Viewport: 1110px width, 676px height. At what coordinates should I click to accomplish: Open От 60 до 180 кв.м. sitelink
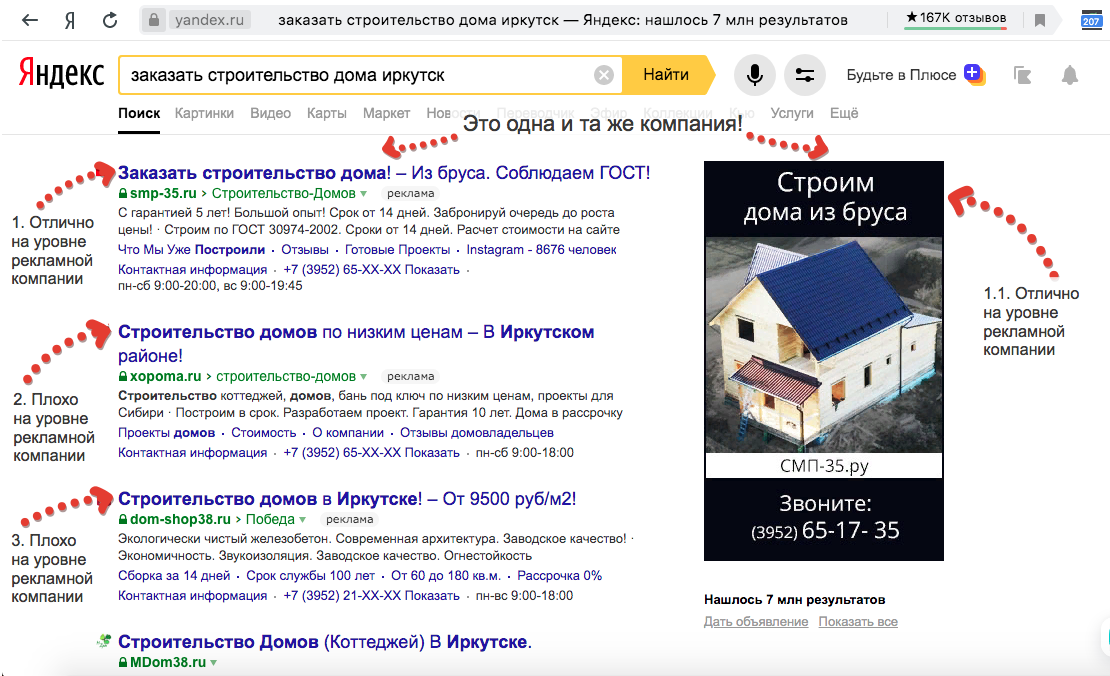[446, 575]
